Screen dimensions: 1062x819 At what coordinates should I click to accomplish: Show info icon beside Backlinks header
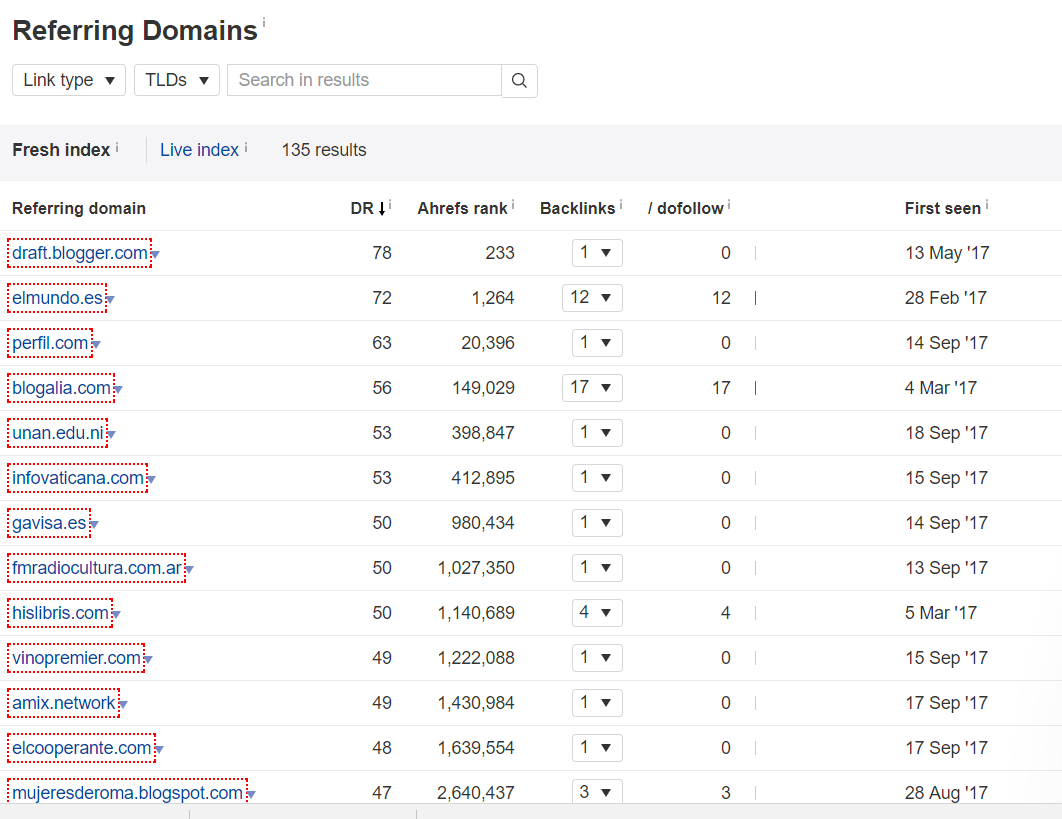620,204
